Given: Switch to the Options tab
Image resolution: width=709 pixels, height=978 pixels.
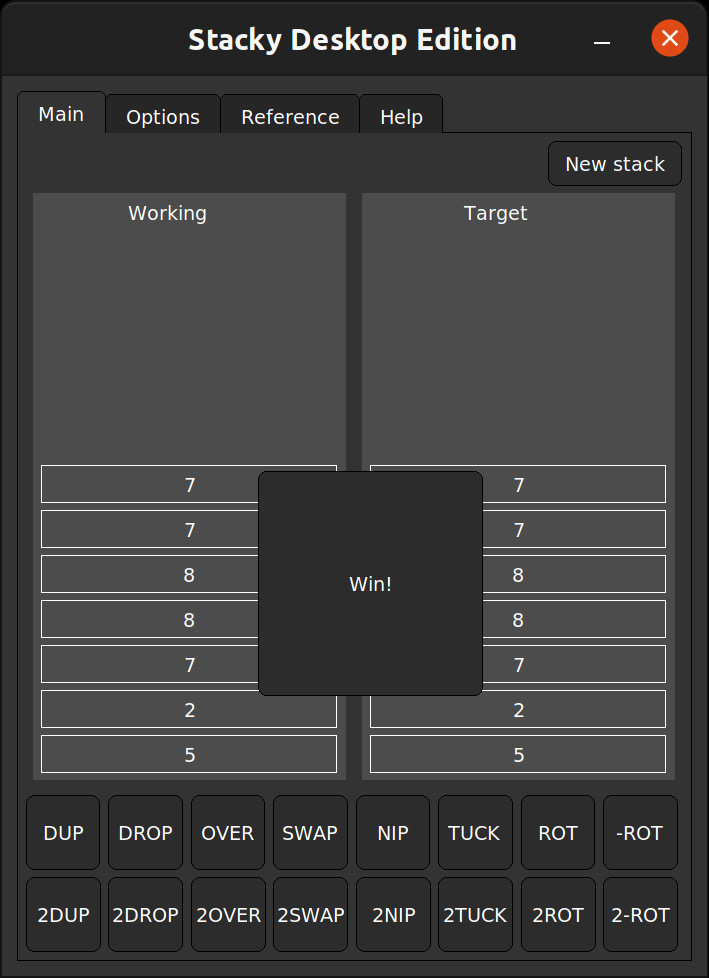Looking at the screenshot, I should pos(162,116).
